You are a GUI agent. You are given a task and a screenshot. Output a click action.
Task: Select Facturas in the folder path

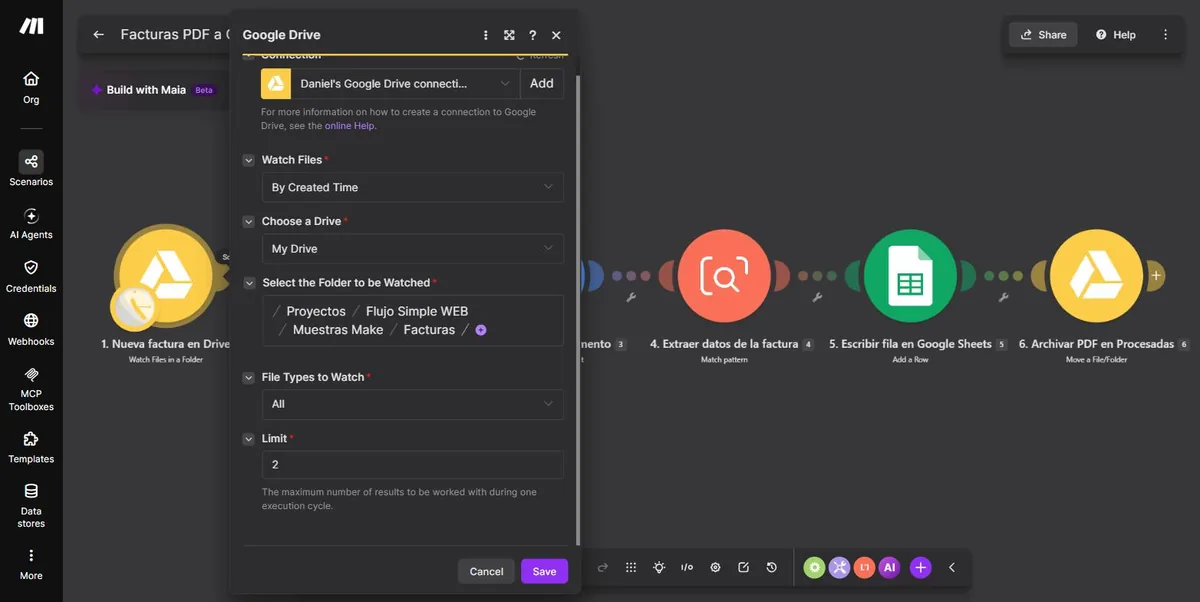pos(429,329)
